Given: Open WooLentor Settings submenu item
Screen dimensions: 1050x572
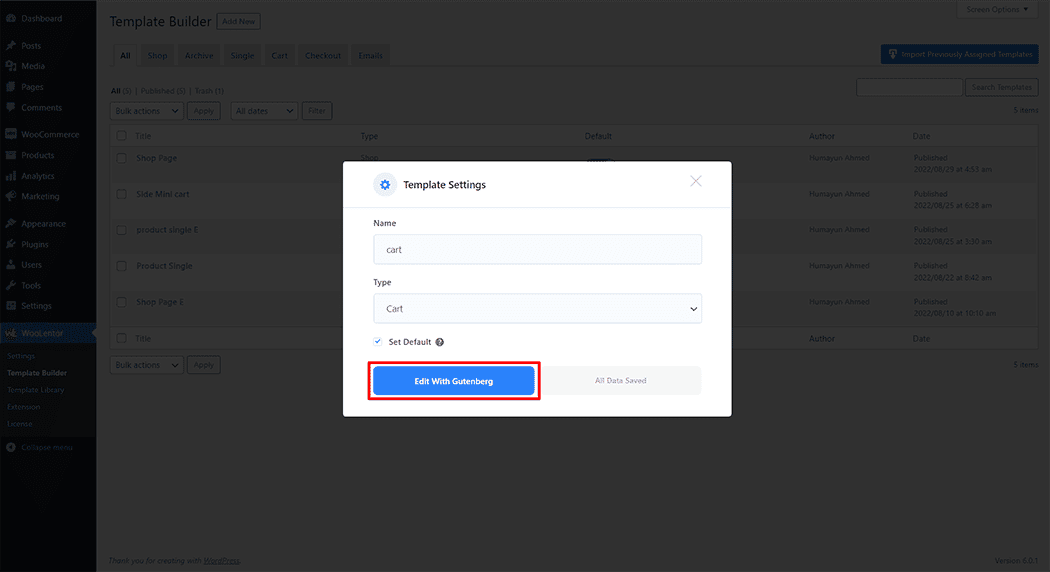Looking at the screenshot, I should point(21,356).
